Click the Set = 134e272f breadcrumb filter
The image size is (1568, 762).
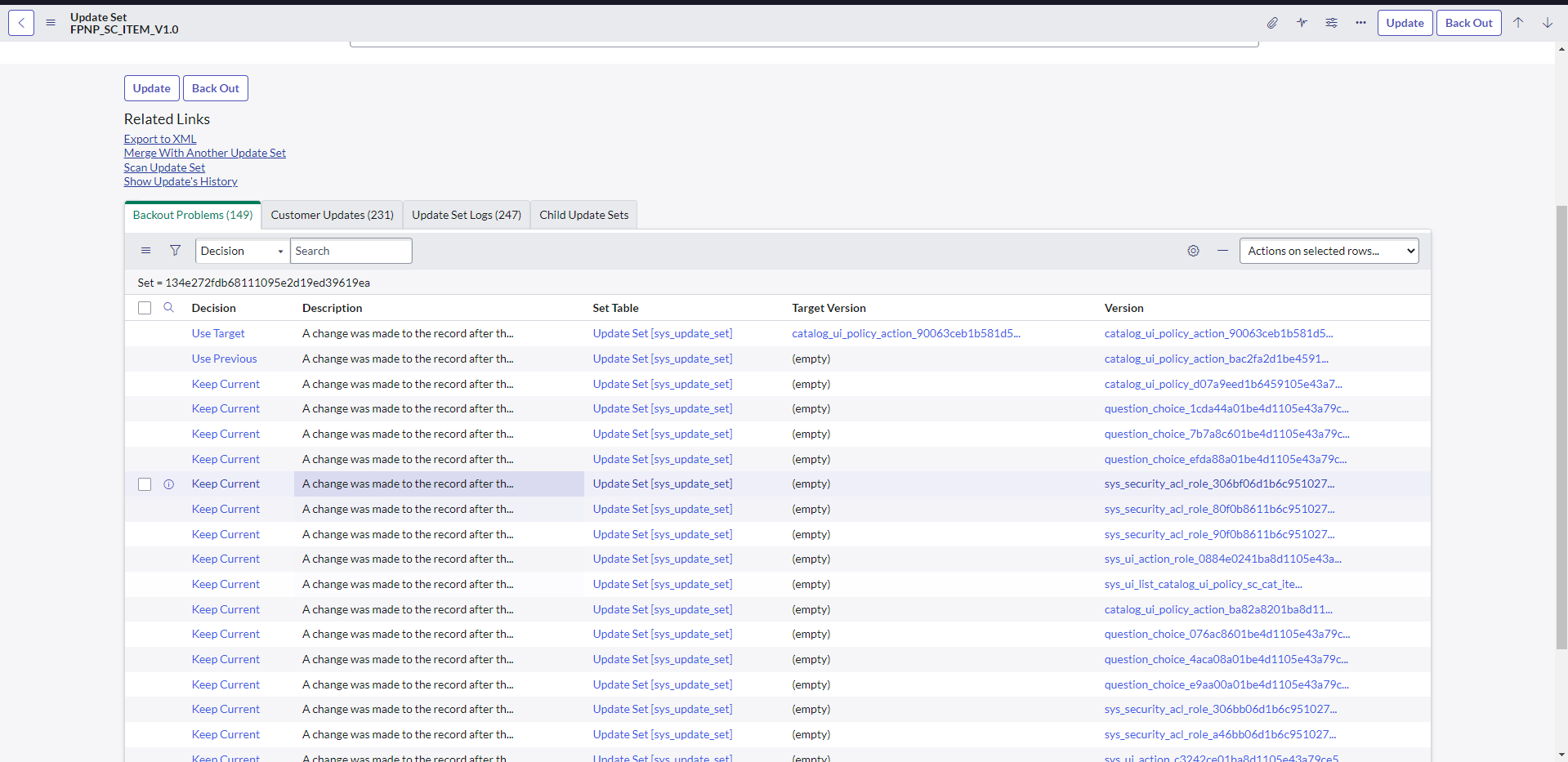pyautogui.click(x=253, y=283)
